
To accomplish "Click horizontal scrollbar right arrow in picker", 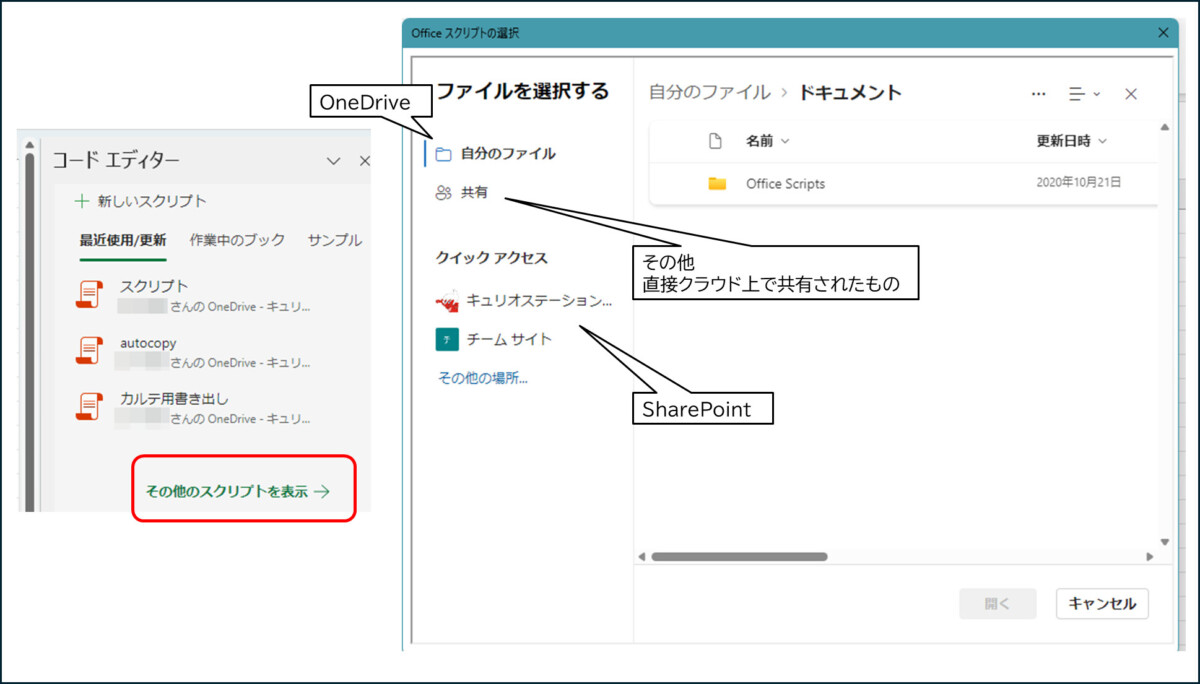I will point(1150,557).
